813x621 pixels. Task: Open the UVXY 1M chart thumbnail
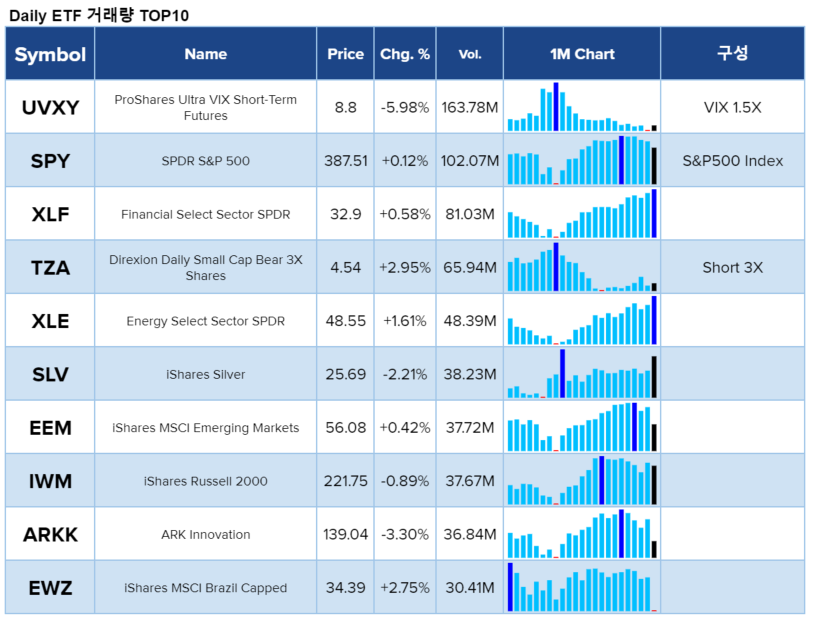click(x=582, y=107)
